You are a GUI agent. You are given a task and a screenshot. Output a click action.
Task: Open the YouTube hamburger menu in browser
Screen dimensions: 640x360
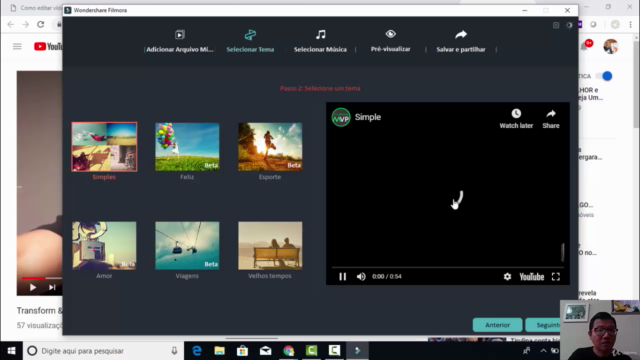pyautogui.click(x=17, y=47)
